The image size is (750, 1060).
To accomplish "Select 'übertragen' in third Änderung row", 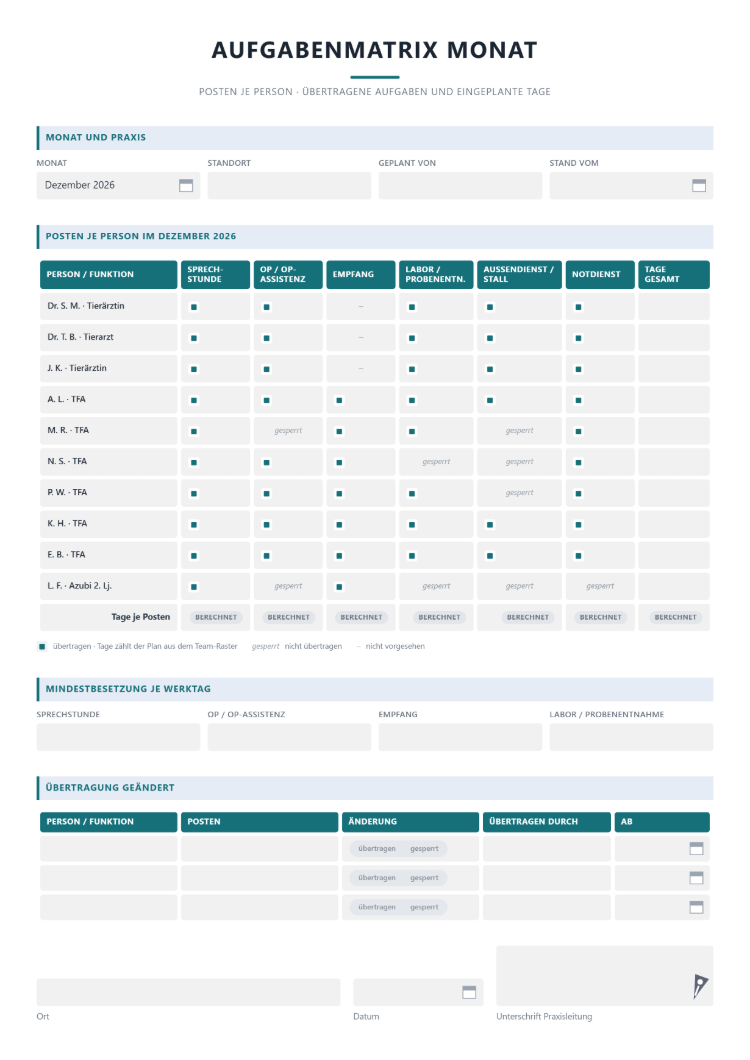I will click(377, 907).
